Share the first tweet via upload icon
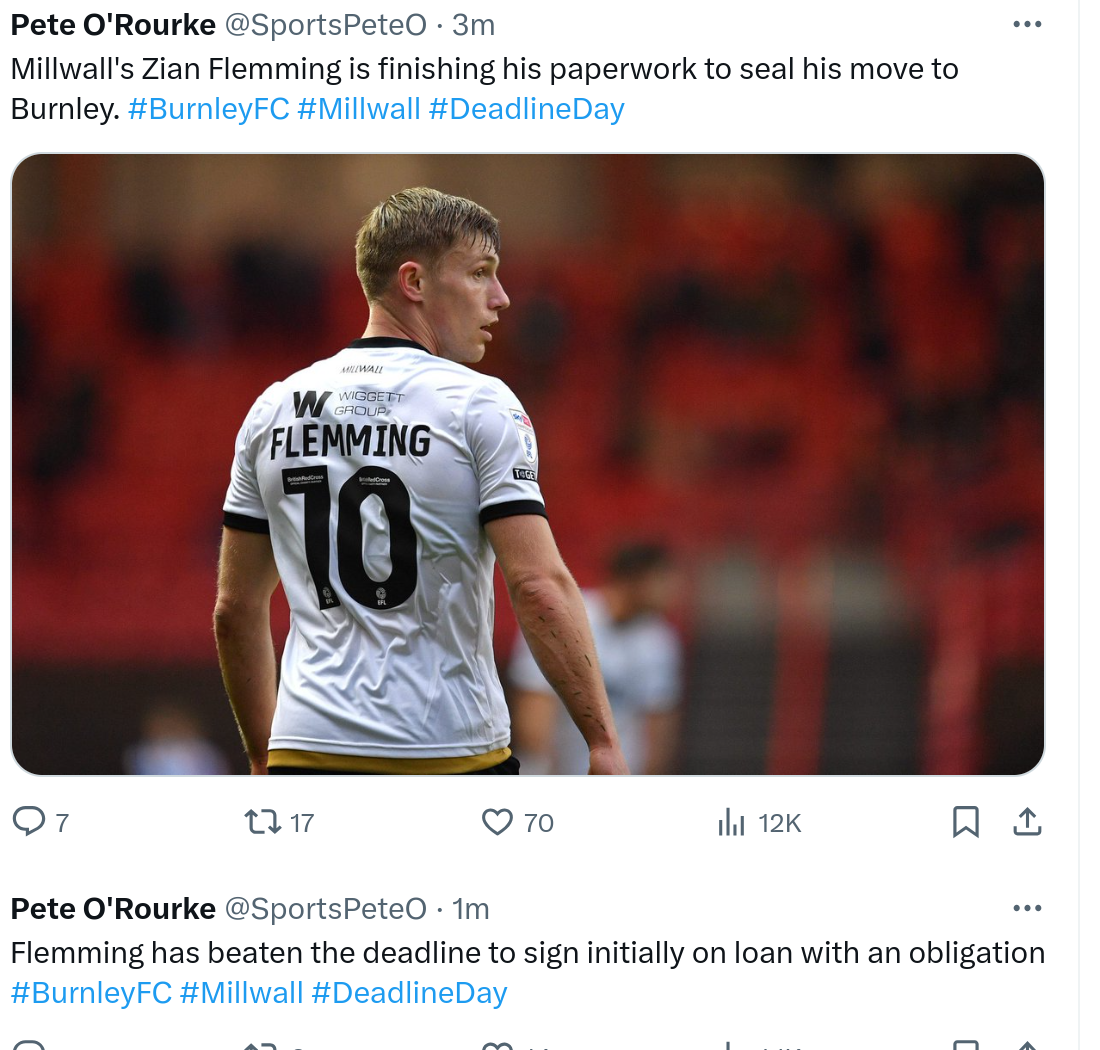Viewport: 1100px width, 1050px height. (1027, 821)
